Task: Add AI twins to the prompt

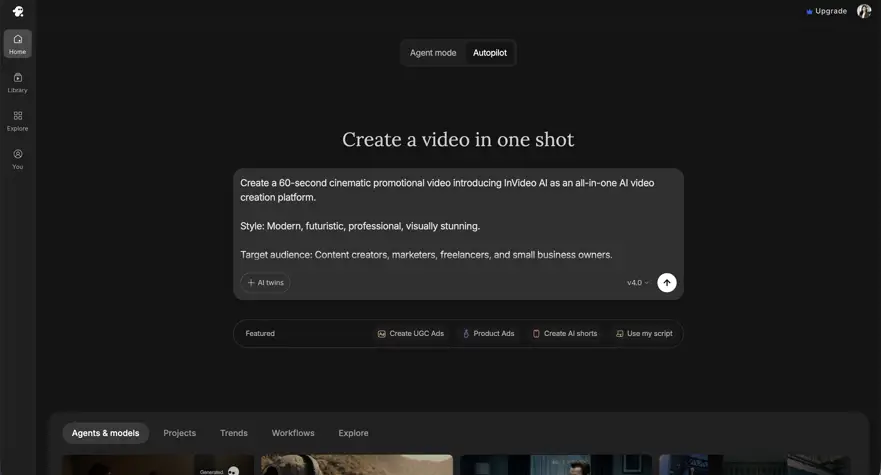Action: [265, 283]
